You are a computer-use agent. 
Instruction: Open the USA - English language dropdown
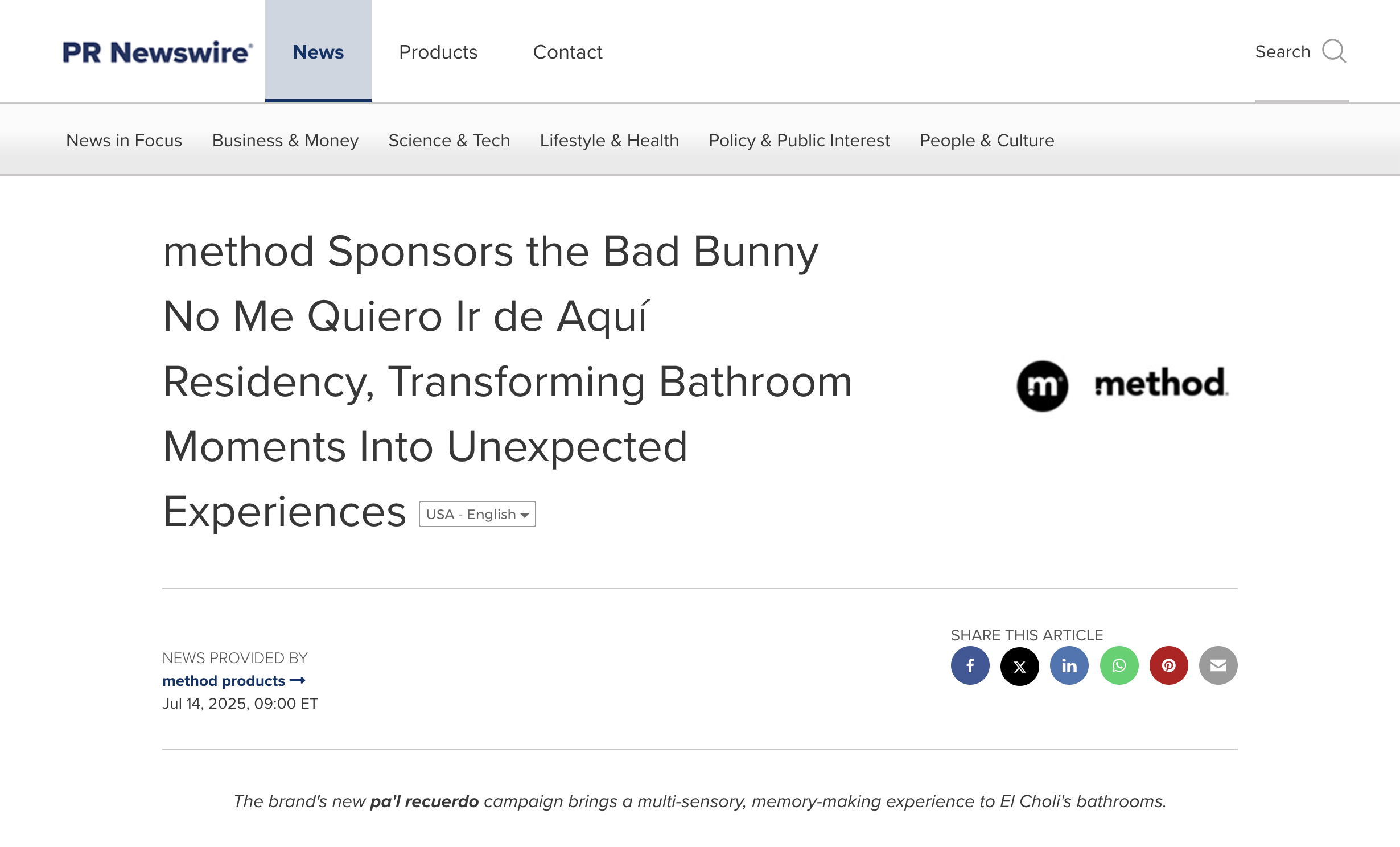477,513
